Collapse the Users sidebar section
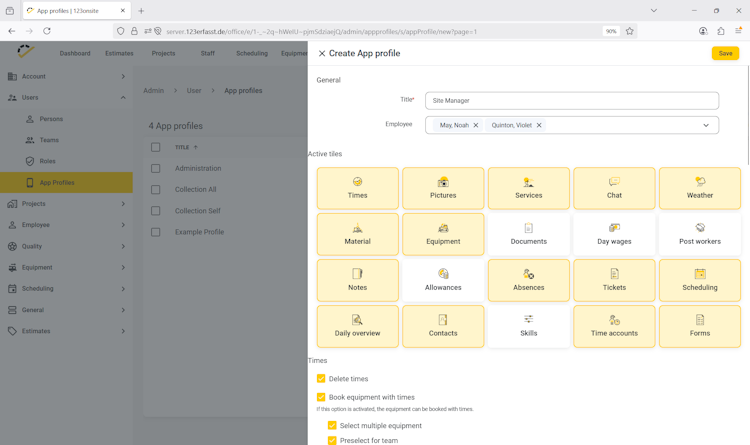Screen dimensions: 750x445 coord(66,98)
